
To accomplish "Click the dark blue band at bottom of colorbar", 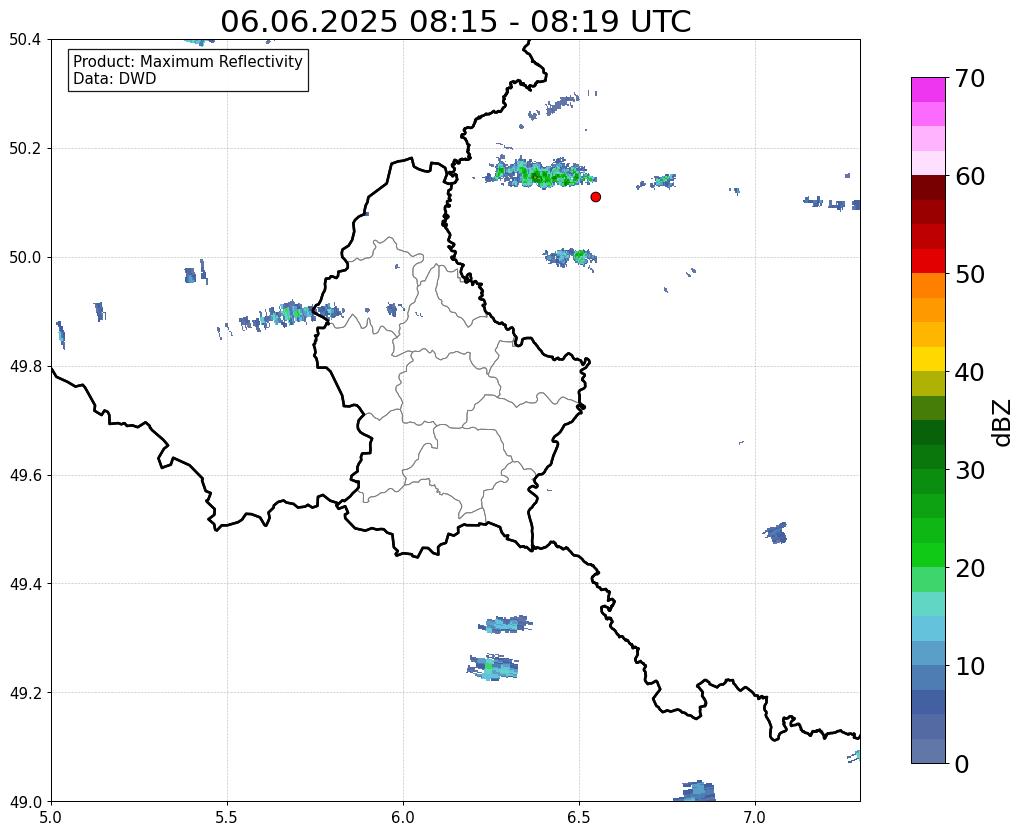I will click(x=928, y=751).
